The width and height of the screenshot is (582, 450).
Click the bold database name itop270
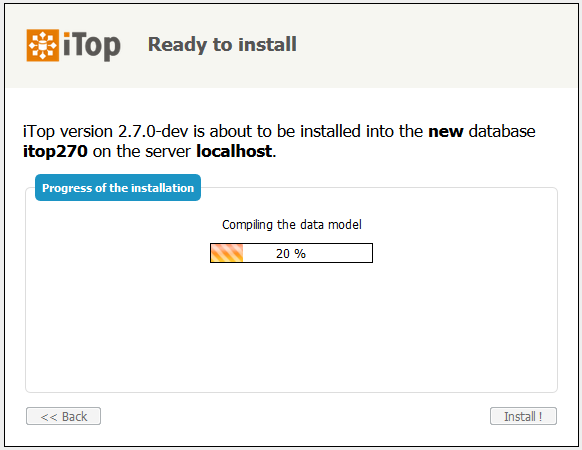[55, 151]
